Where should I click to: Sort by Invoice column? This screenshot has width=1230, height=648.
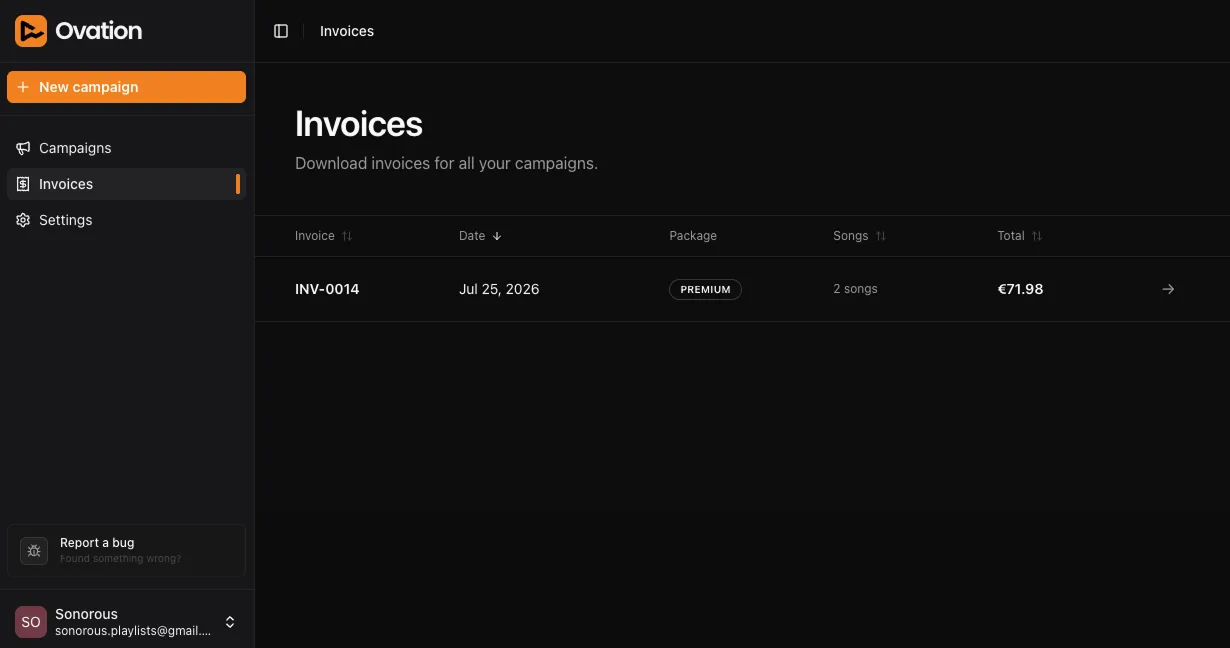click(324, 236)
